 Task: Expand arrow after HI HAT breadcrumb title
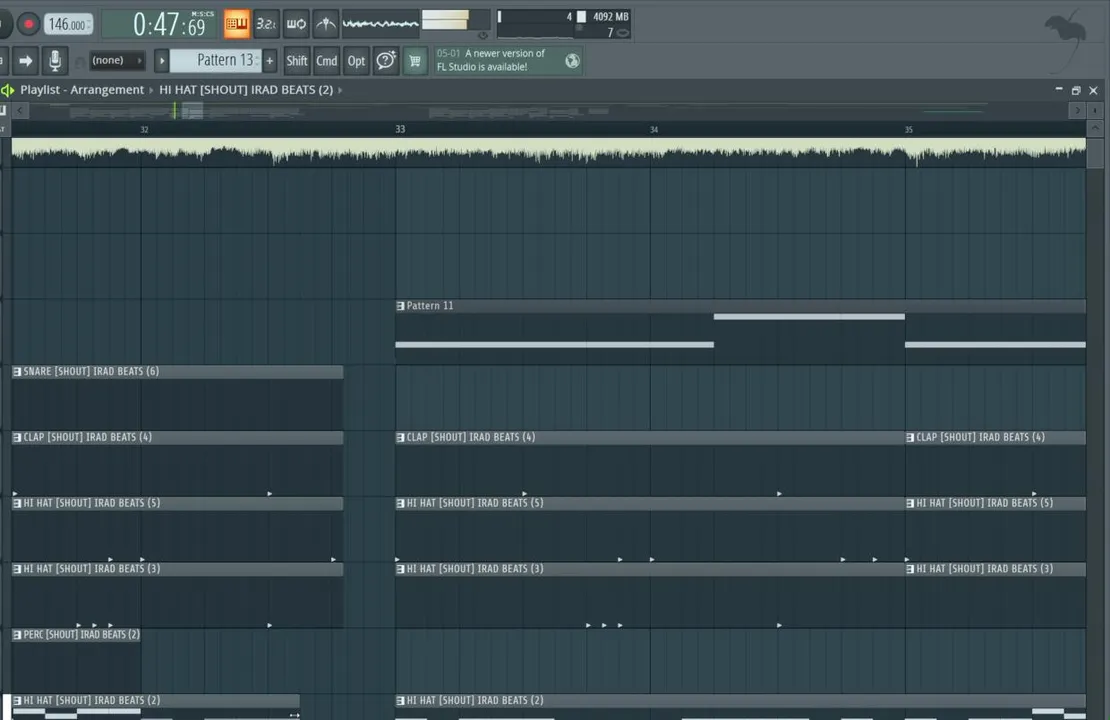point(341,90)
